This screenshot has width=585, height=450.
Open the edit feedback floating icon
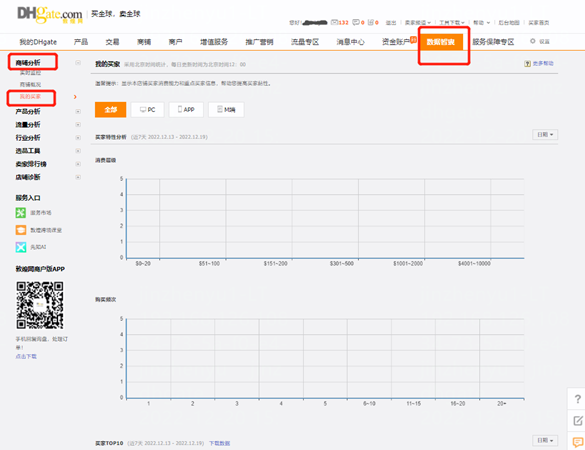[578, 421]
